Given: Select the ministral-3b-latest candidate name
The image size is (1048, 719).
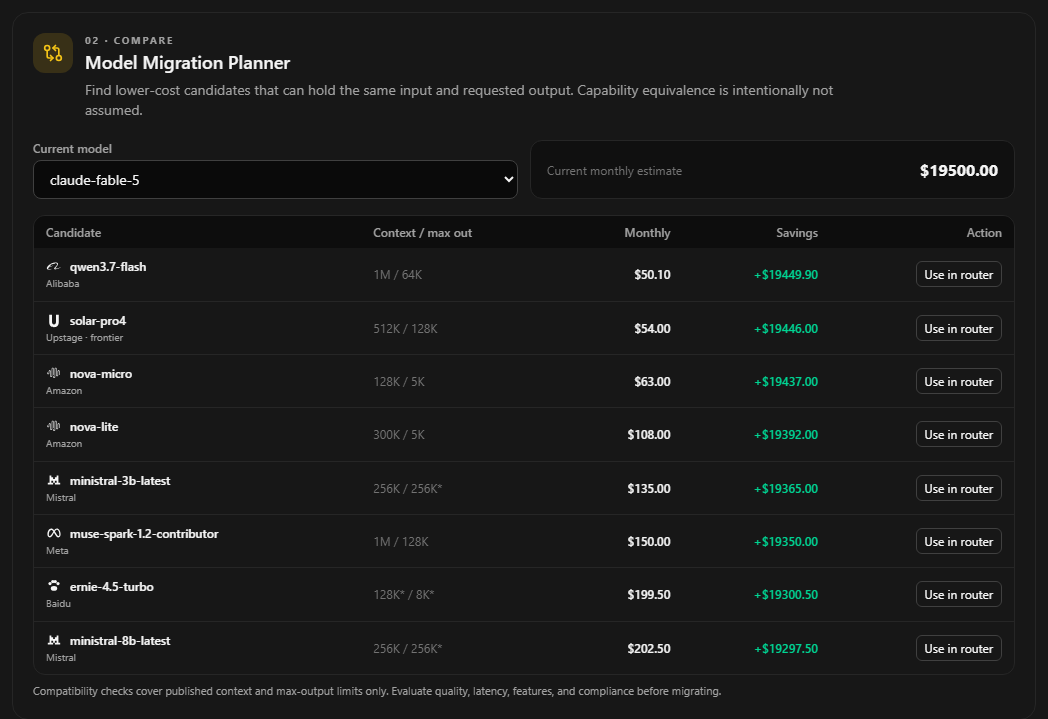Looking at the screenshot, I should [120, 480].
